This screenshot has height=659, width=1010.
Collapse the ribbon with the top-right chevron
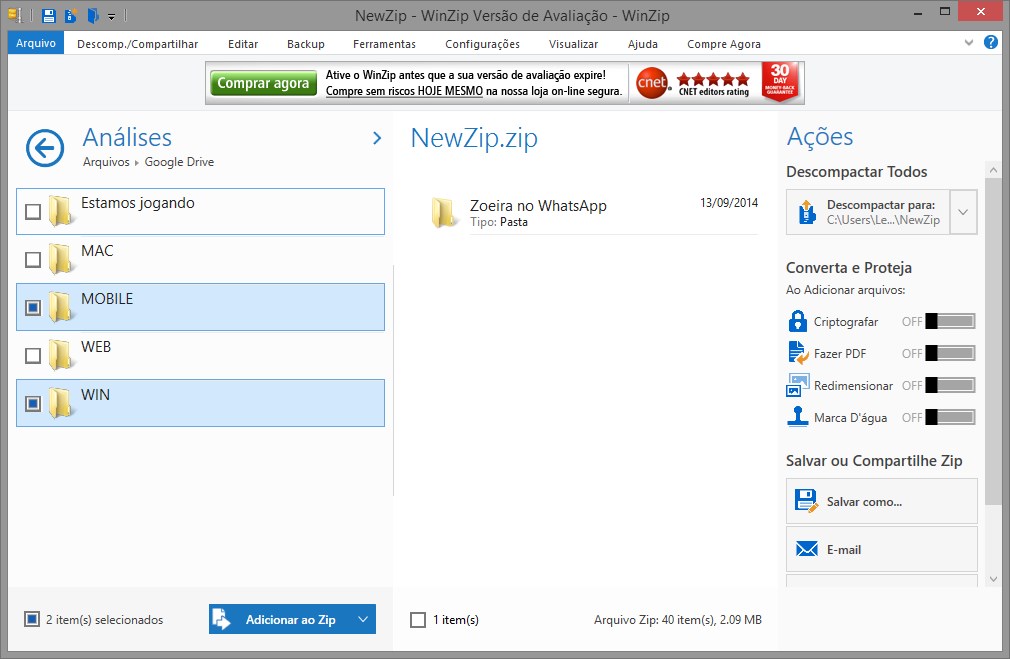969,43
